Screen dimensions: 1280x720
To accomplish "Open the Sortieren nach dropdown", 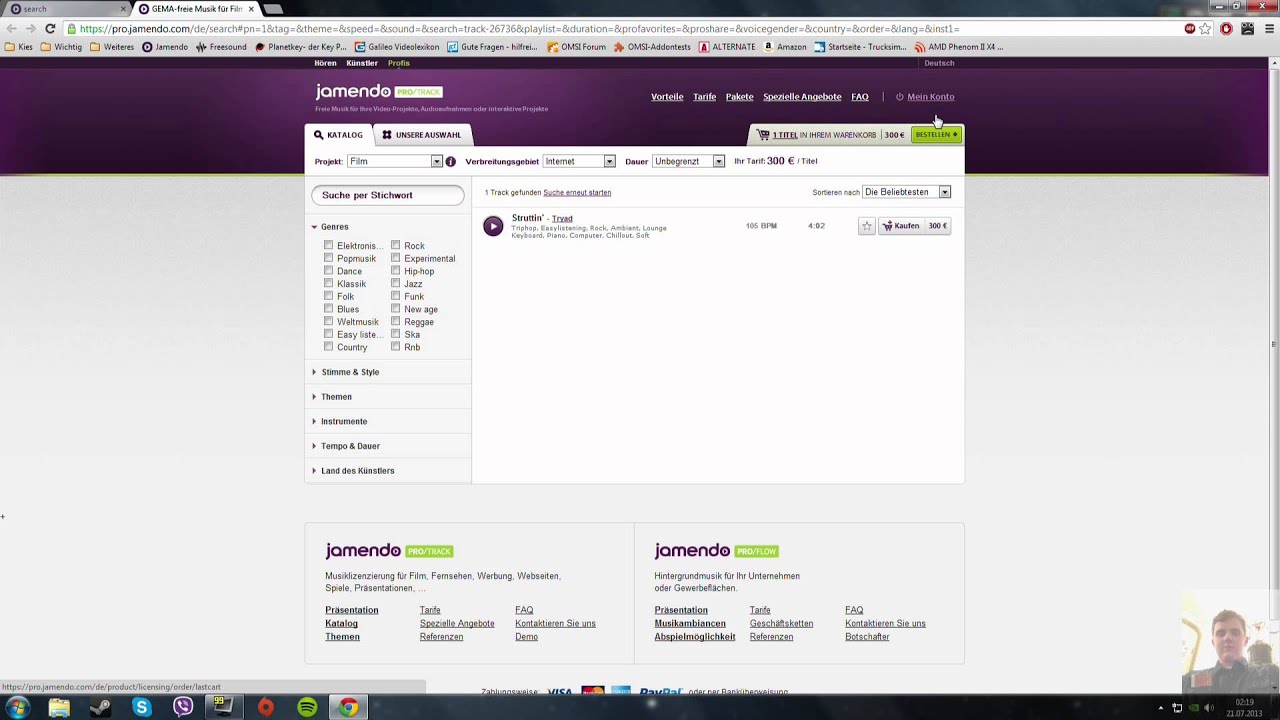I will 907,192.
